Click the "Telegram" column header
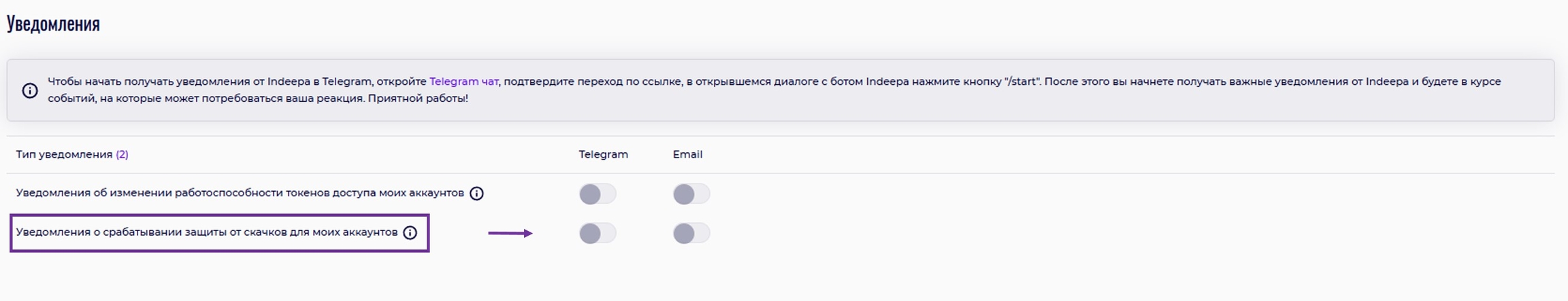The height and width of the screenshot is (301, 1568). pyautogui.click(x=603, y=155)
